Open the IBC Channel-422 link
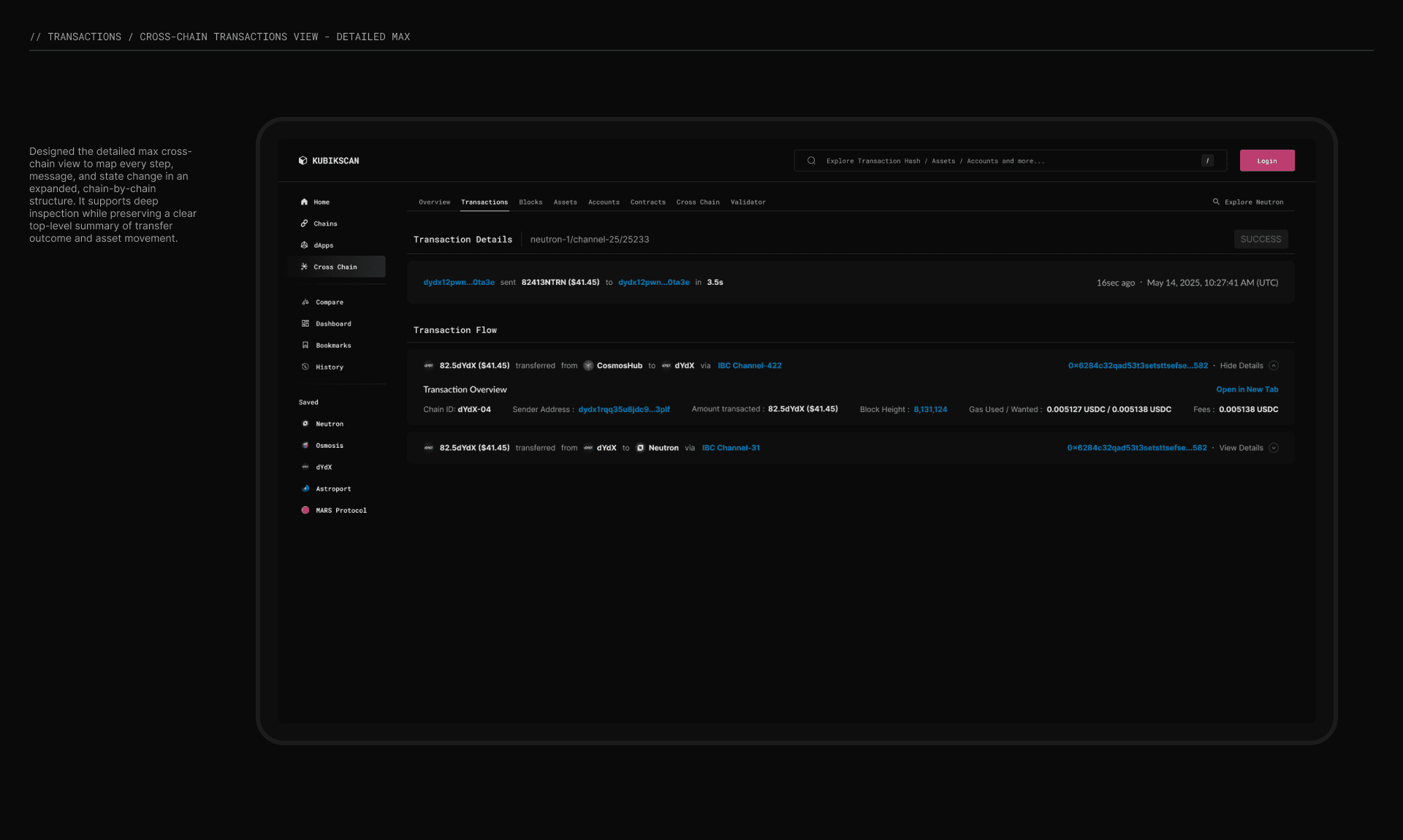Screen dimensions: 1403x840 pyautogui.click(x=749, y=366)
